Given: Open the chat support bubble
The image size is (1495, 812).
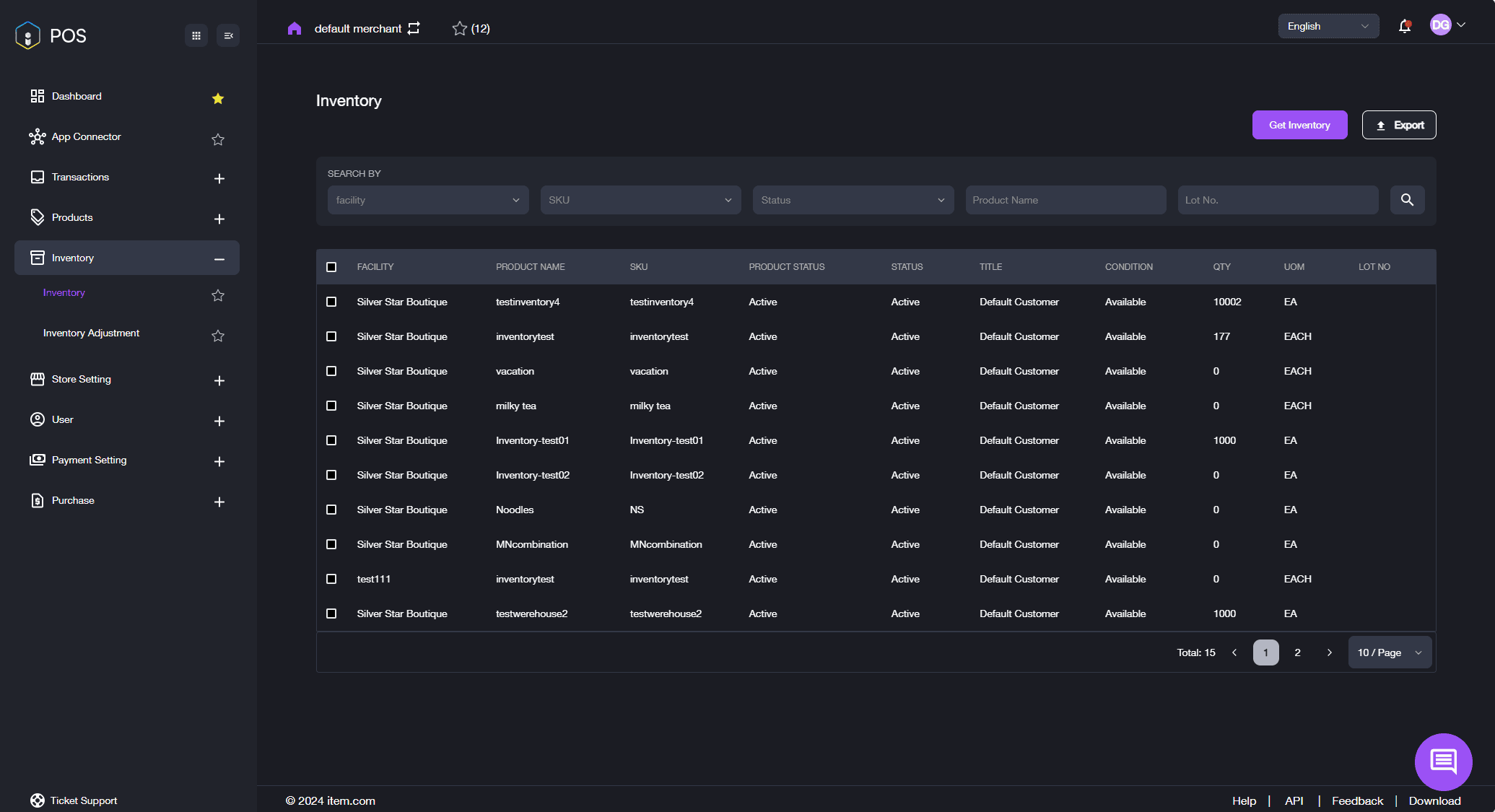Looking at the screenshot, I should pos(1443,761).
